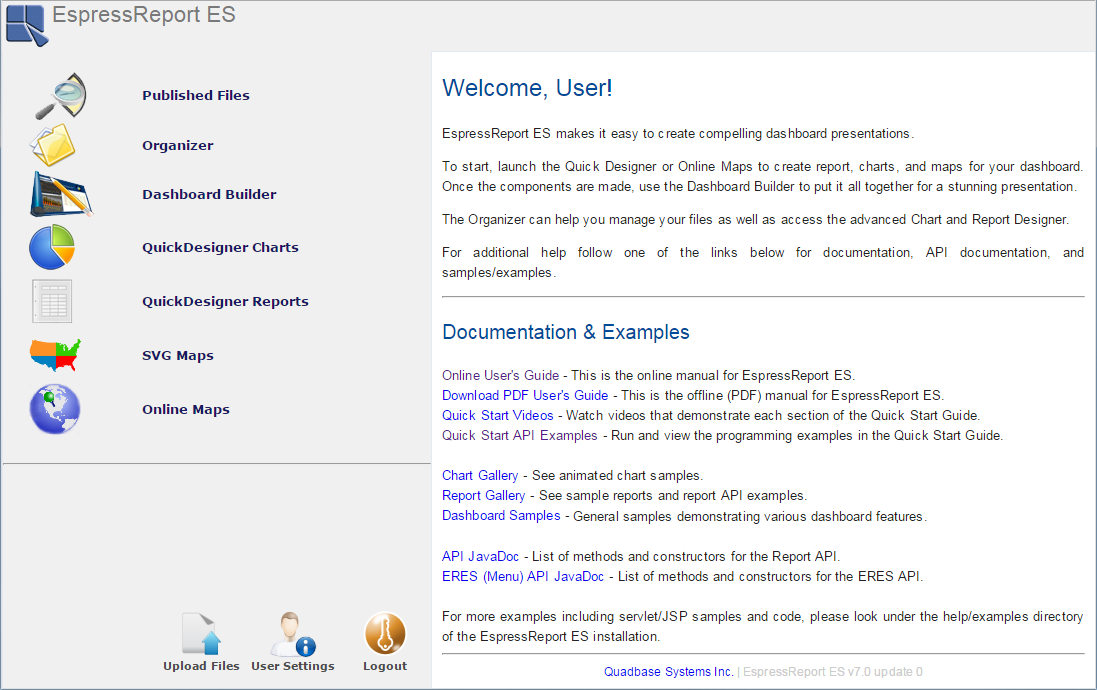
Task: Click the 'Documentation & Examples' heading
Action: [566, 332]
